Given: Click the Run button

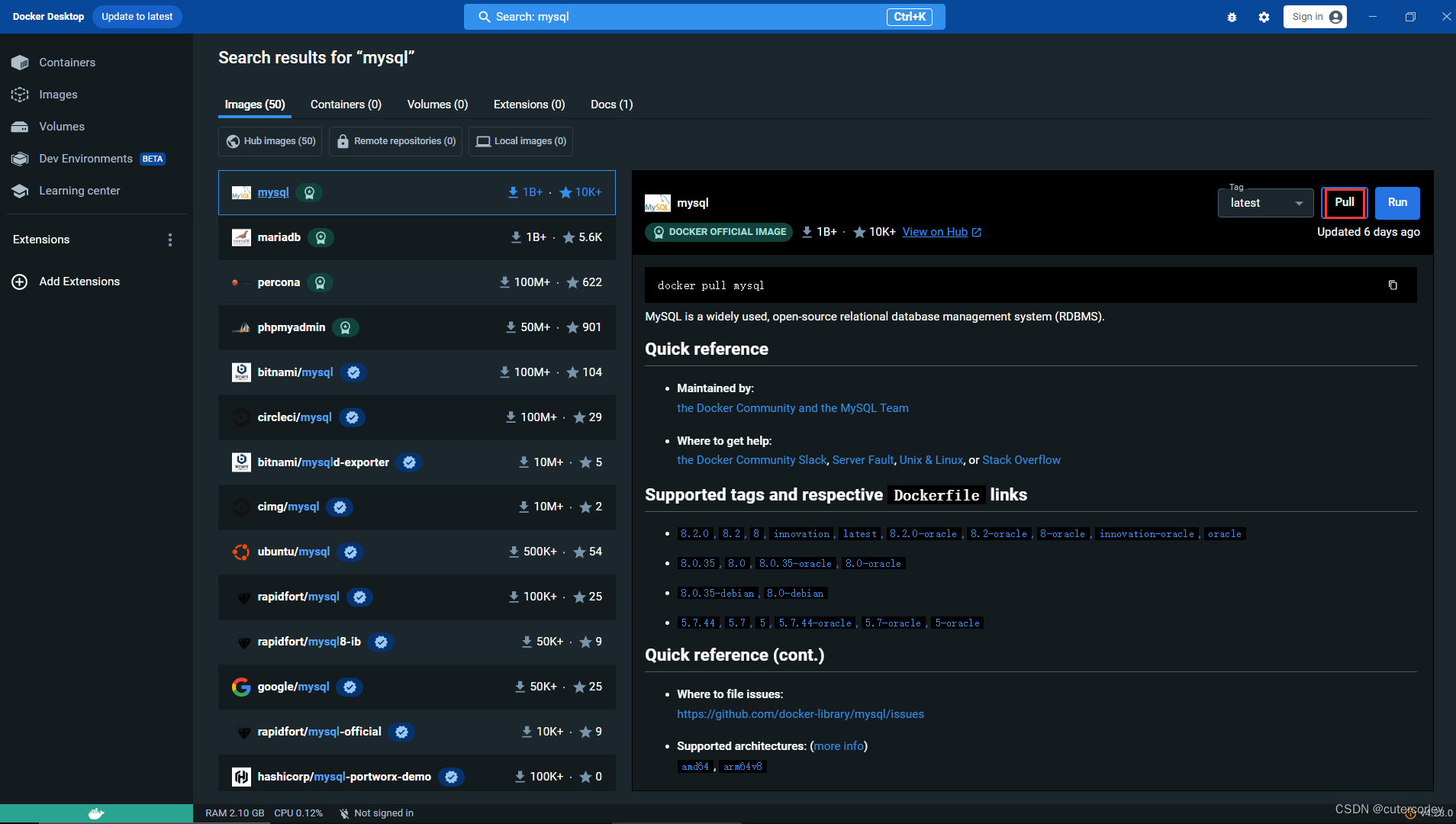Looking at the screenshot, I should (1397, 202).
